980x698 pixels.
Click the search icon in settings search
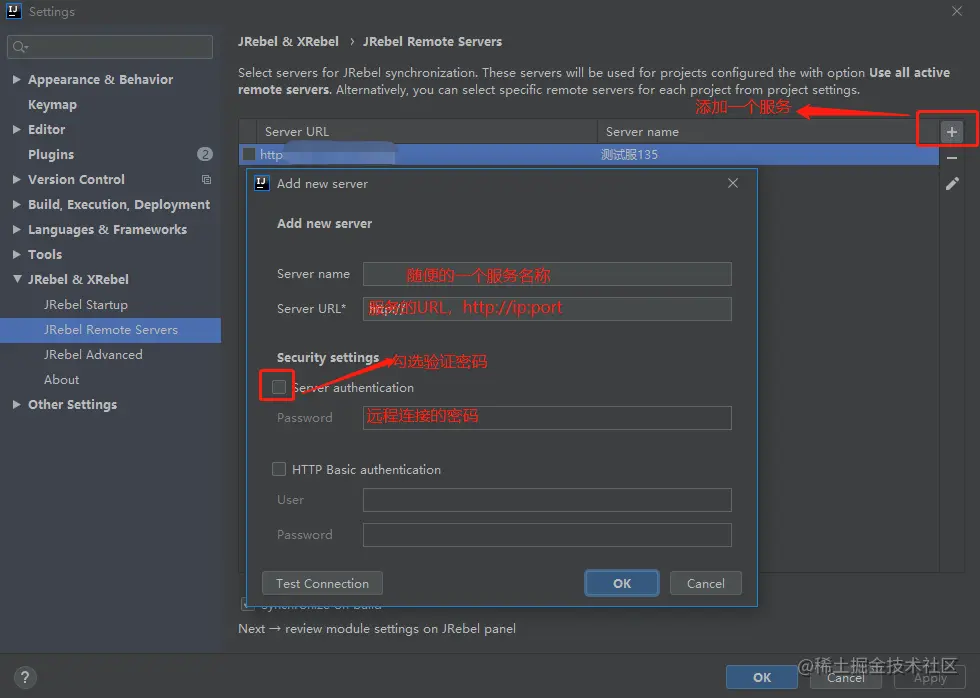(x=20, y=47)
